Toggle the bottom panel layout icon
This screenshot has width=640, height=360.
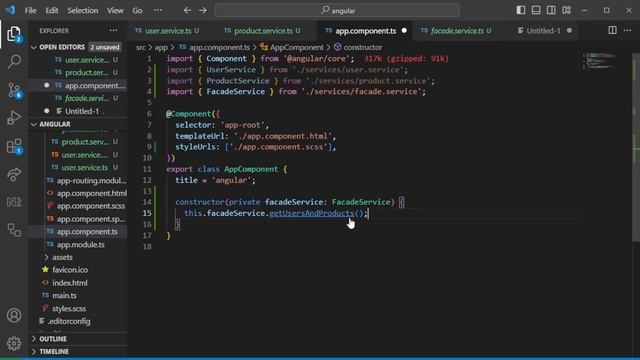536,10
